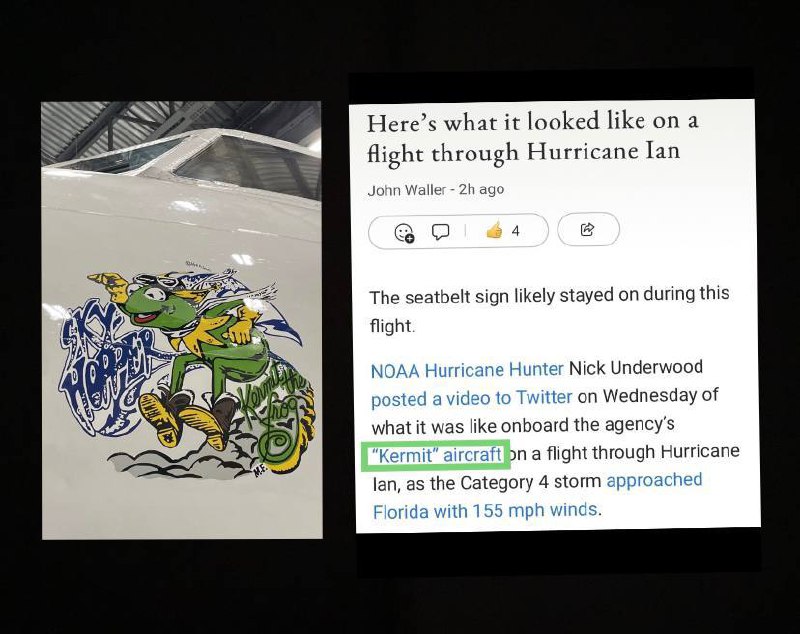The width and height of the screenshot is (800, 634).
Task: Click the like count number 4
Action: (x=515, y=231)
